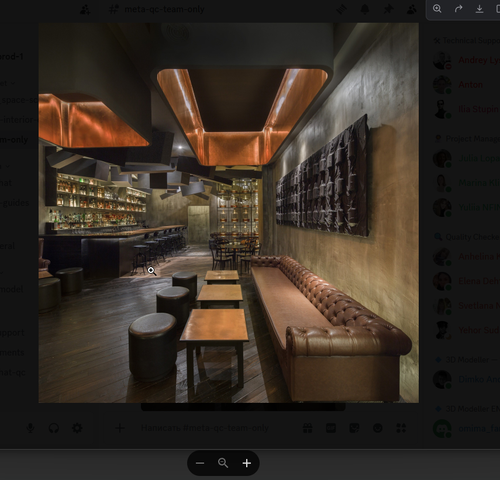Click the meta-qc-team-only channel title

coord(164,9)
